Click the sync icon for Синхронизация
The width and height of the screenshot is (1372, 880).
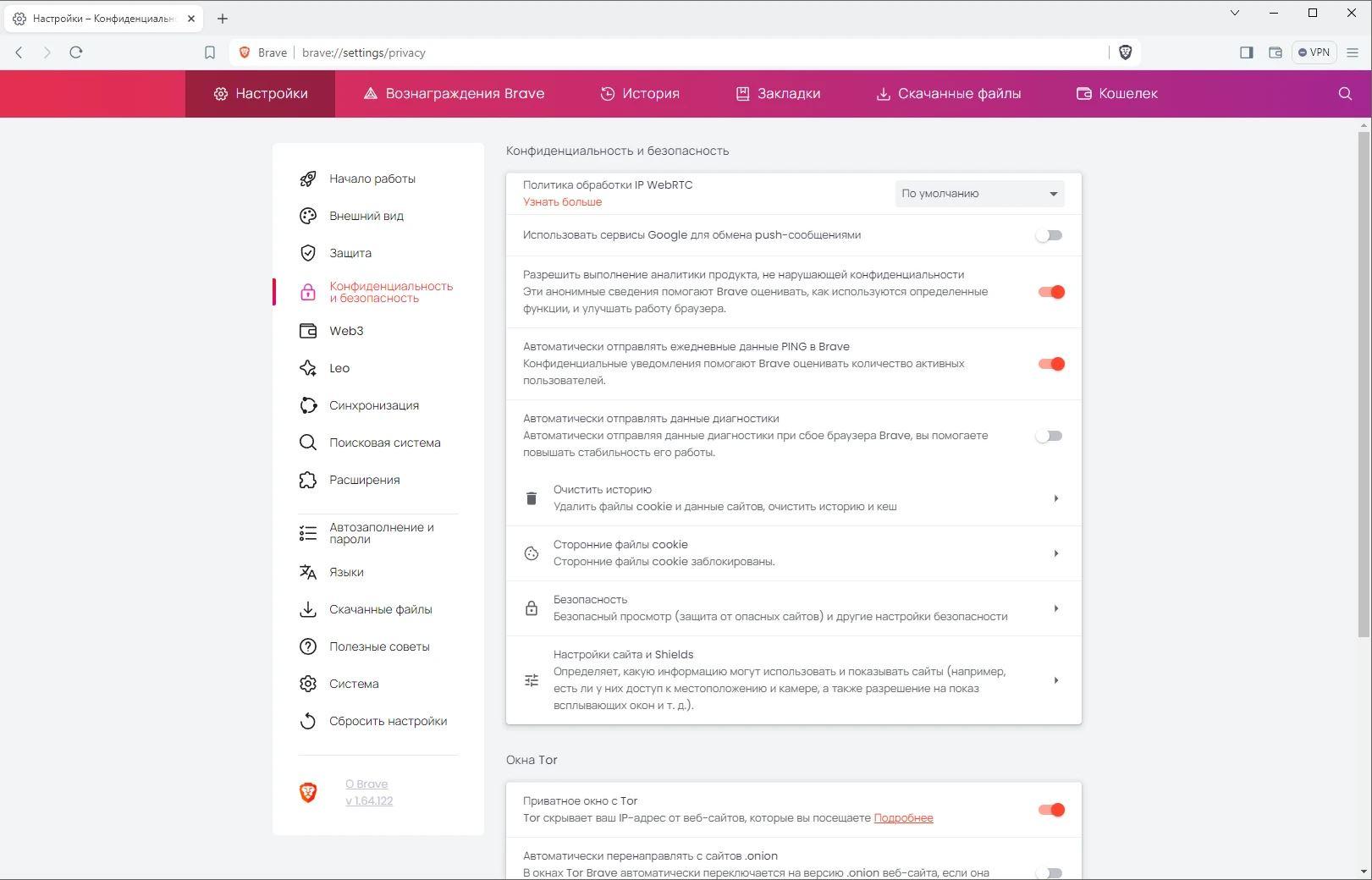click(x=308, y=405)
